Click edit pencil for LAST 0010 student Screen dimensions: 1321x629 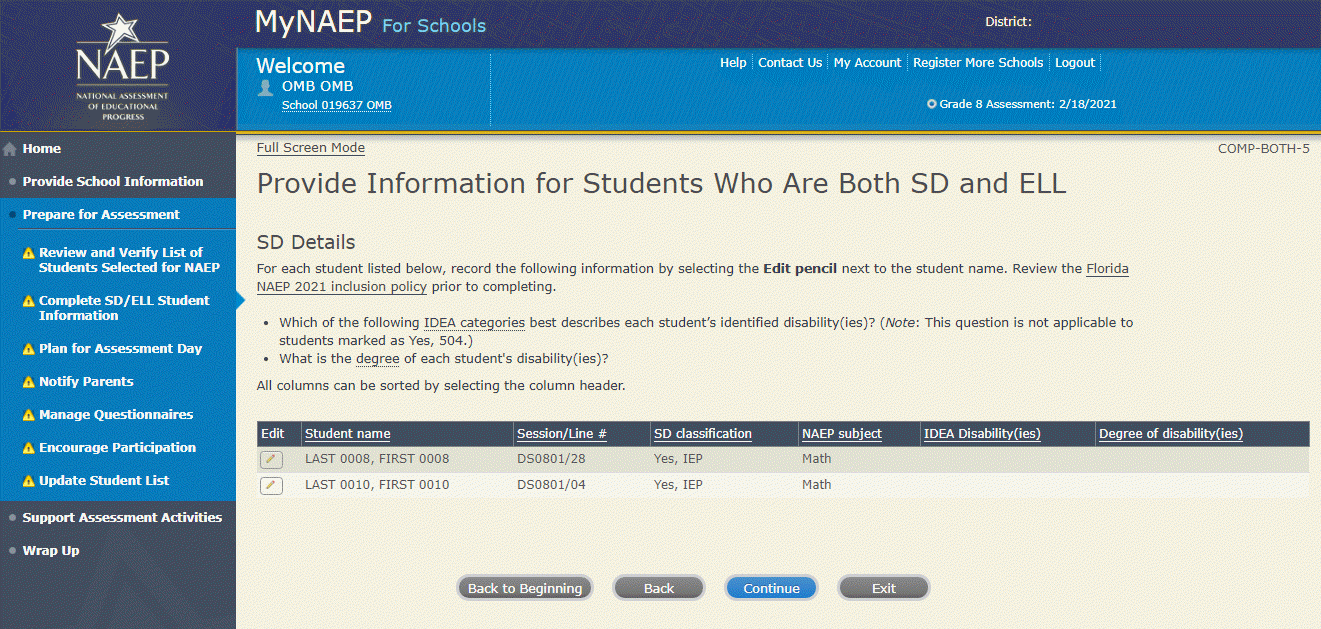pyautogui.click(x=271, y=486)
